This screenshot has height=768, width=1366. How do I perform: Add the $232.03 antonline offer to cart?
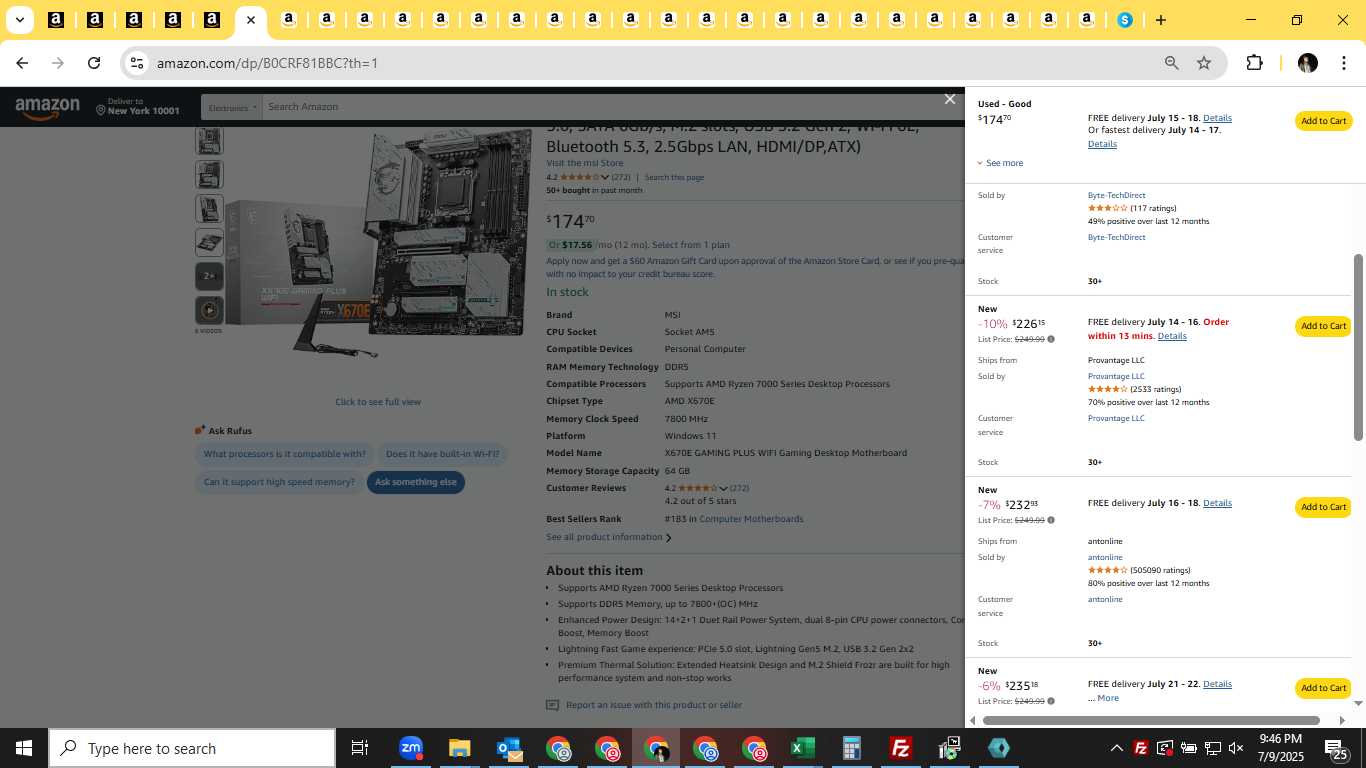pyautogui.click(x=1323, y=507)
